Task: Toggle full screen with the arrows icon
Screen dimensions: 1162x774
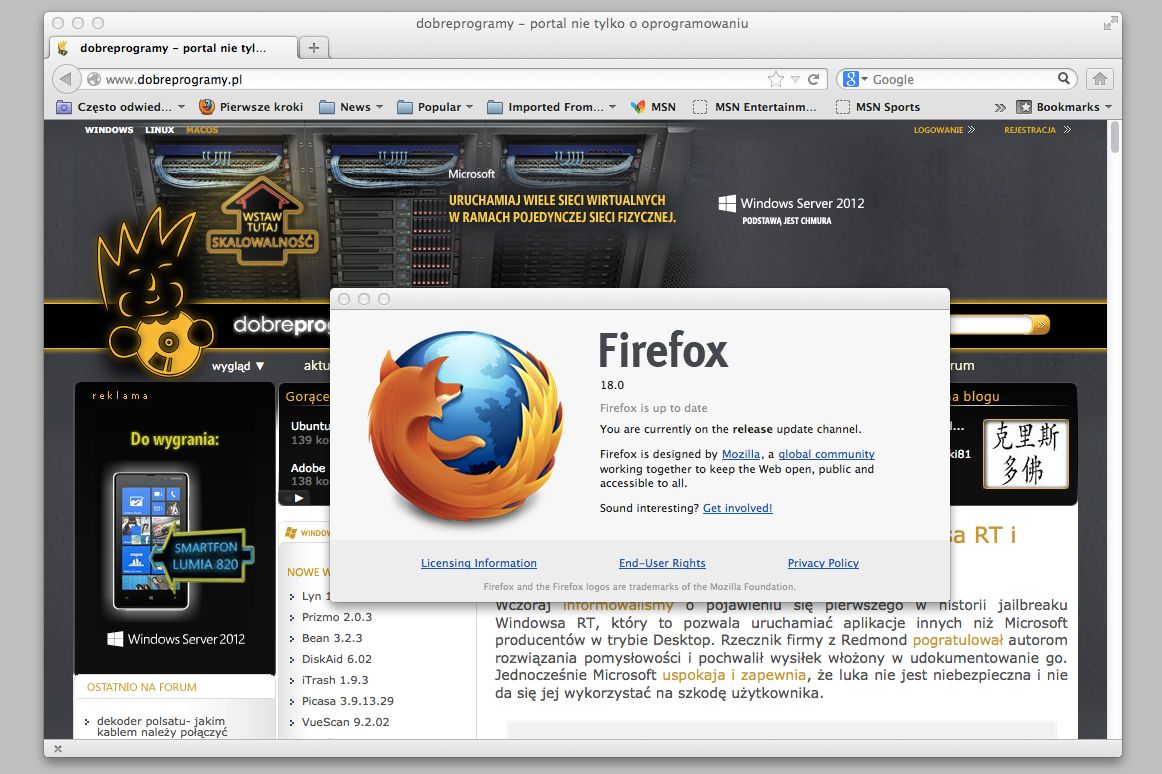Action: click(1110, 23)
